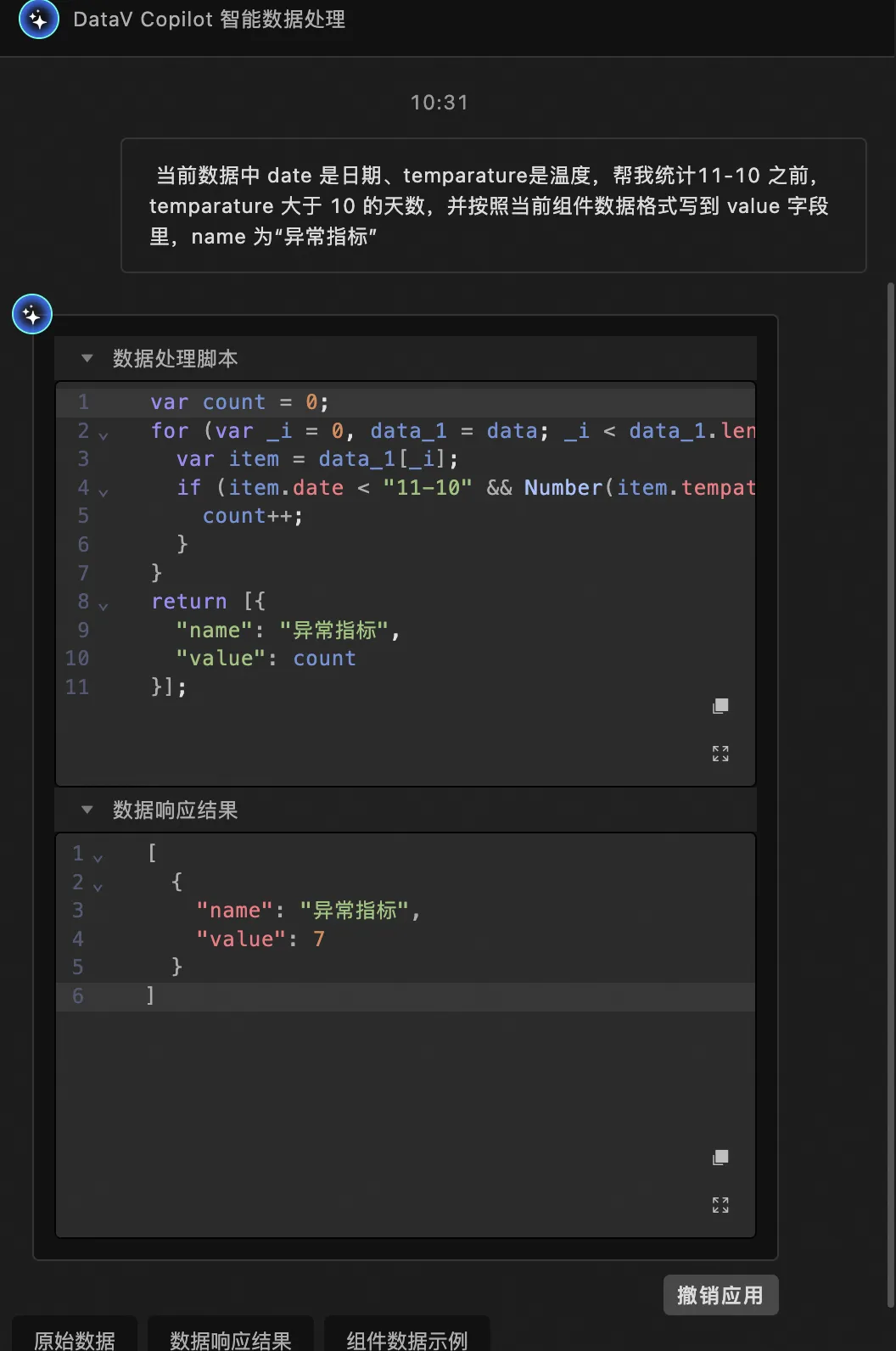
Task: Select the 组件数据示例 tab
Action: point(407,1339)
